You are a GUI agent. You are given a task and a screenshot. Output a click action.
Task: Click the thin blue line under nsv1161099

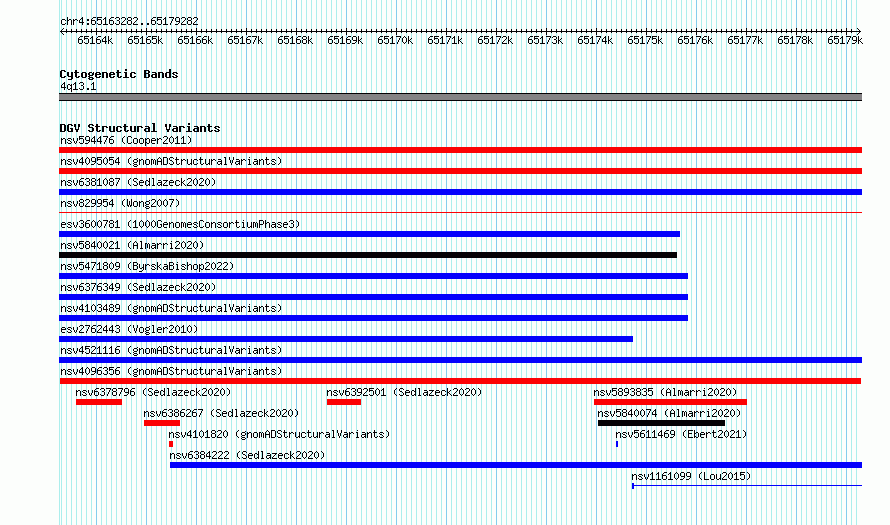point(747,486)
